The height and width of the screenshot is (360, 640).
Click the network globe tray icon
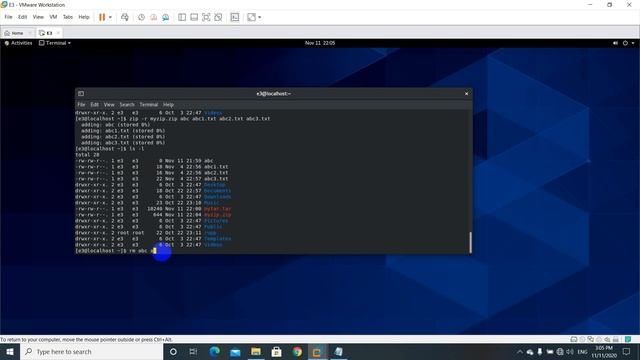coord(560,351)
